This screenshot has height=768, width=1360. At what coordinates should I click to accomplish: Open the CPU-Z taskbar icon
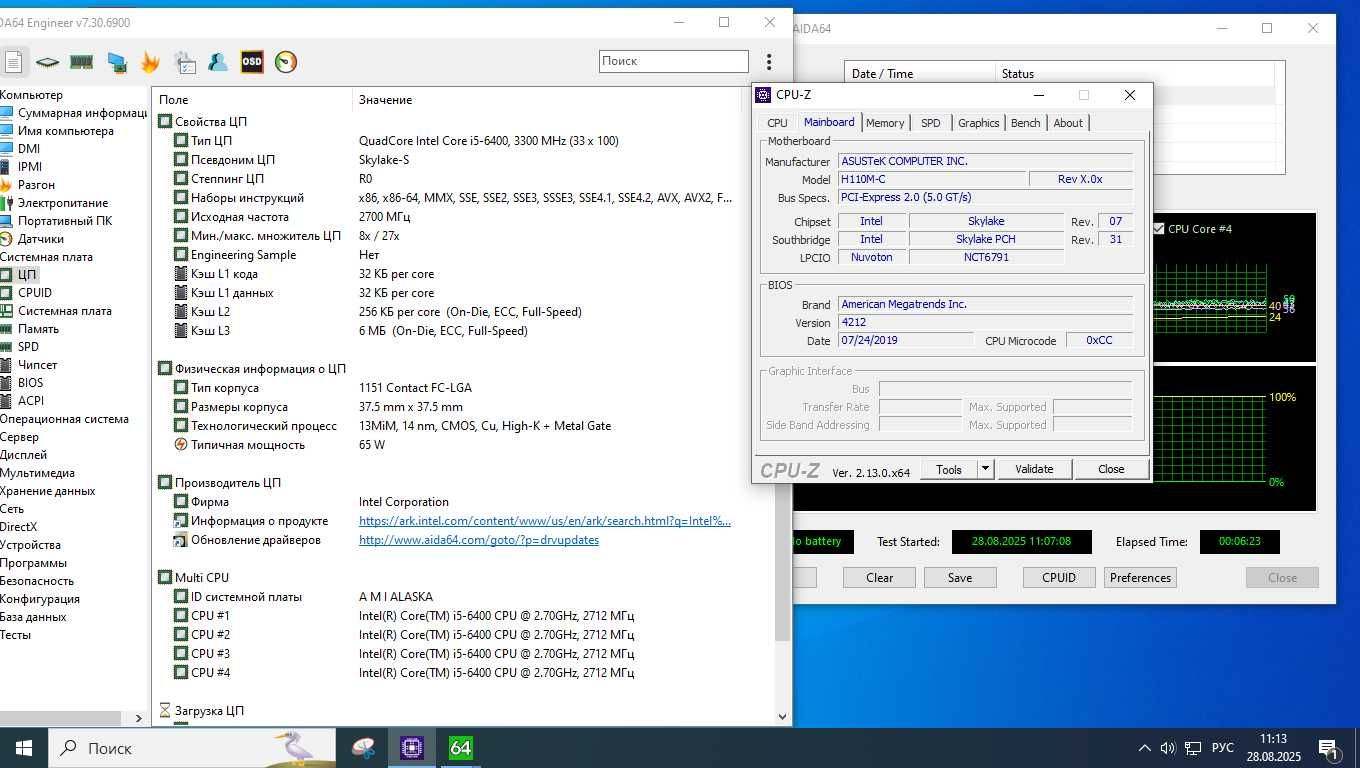(411, 747)
